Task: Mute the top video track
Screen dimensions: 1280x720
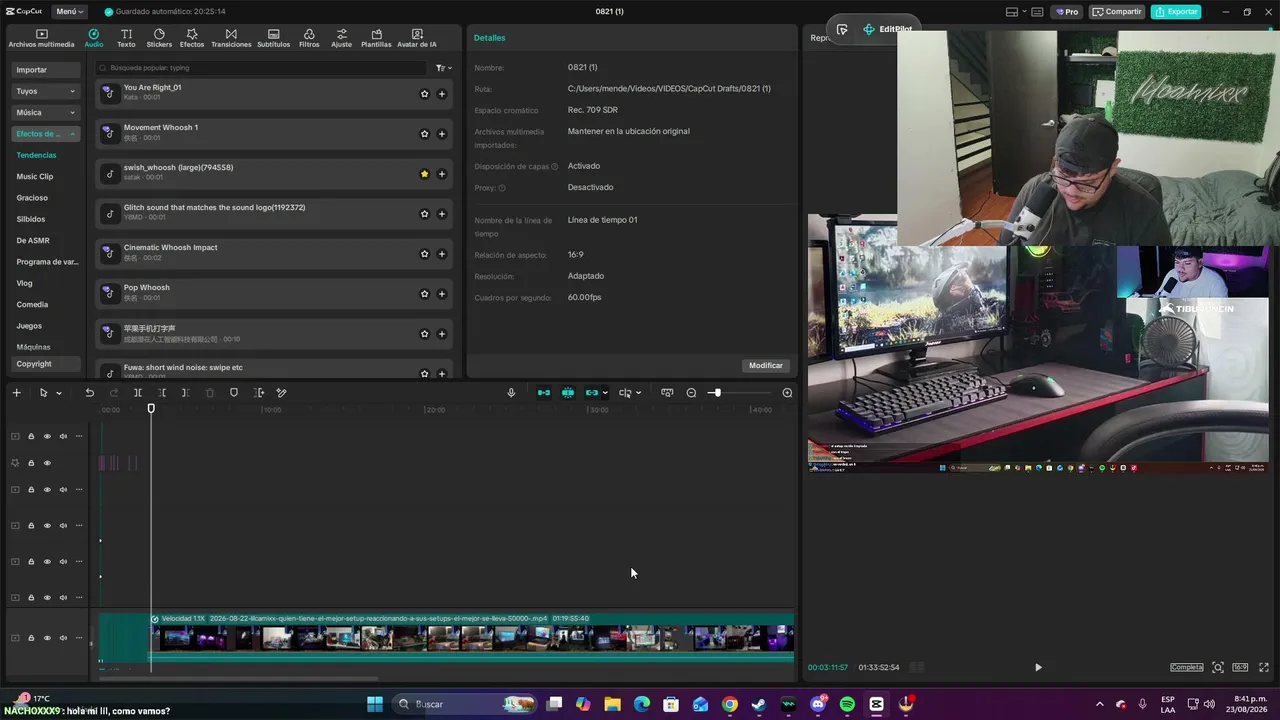Action: pos(63,436)
